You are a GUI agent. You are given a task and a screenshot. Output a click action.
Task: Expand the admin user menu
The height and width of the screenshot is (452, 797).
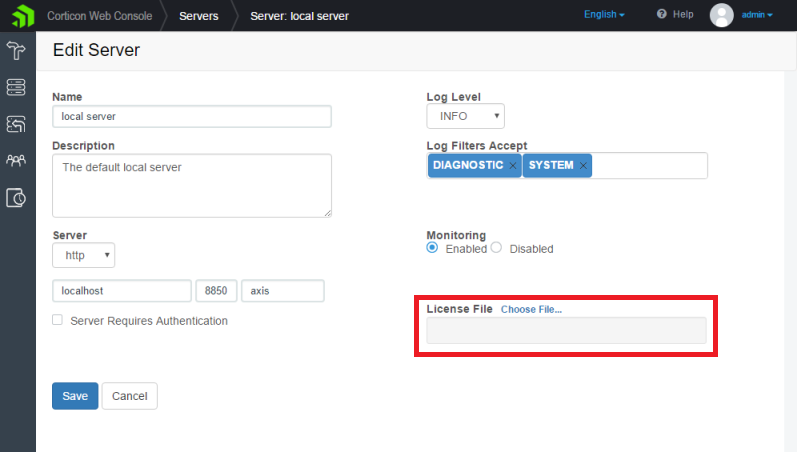tap(757, 15)
